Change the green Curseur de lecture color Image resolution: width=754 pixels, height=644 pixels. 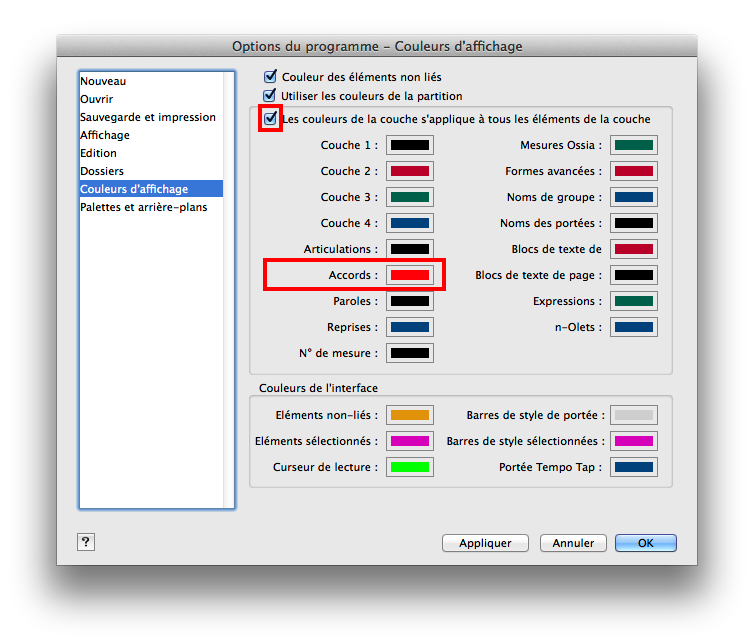tap(410, 467)
